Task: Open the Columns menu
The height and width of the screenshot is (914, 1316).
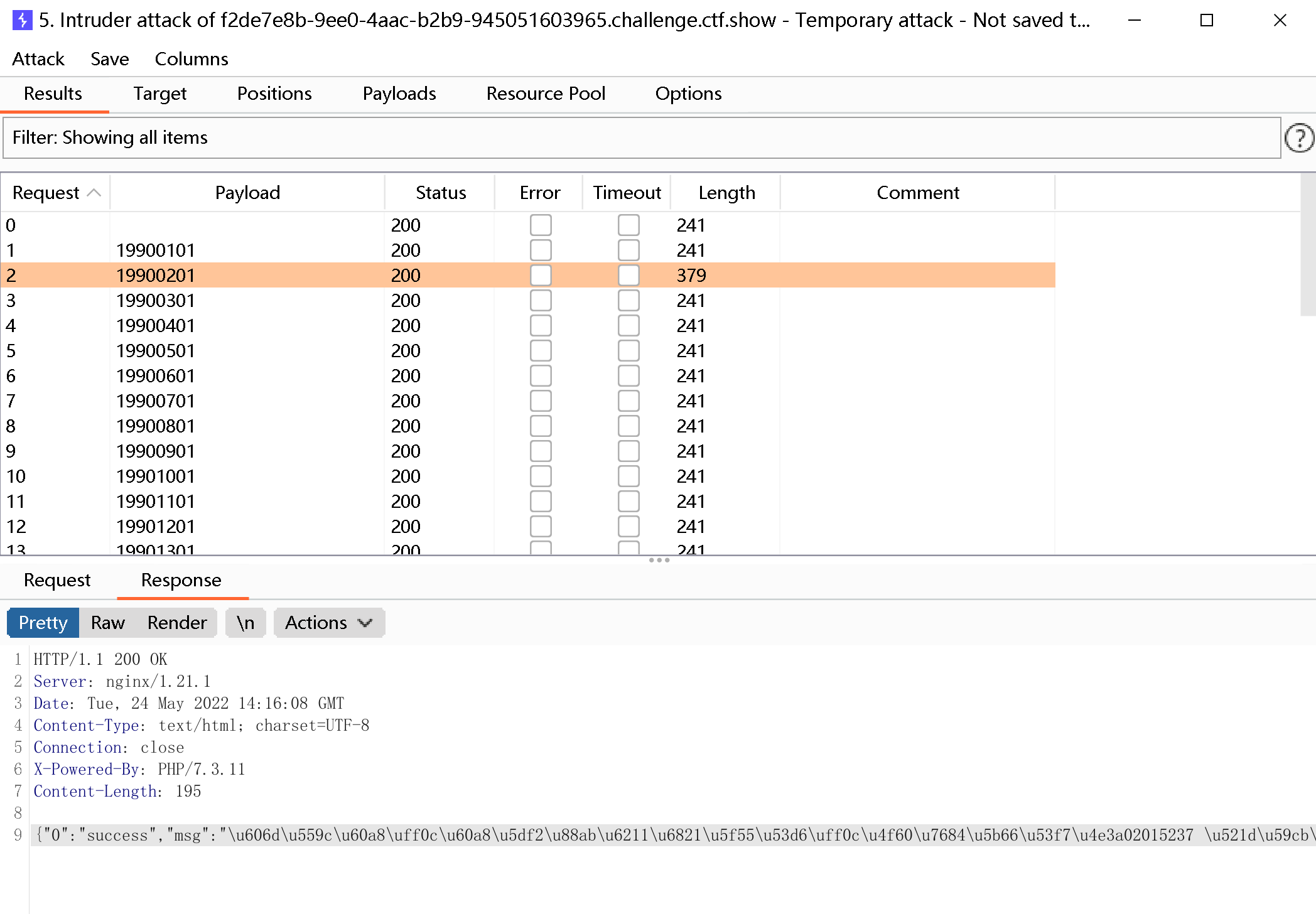Action: click(191, 59)
